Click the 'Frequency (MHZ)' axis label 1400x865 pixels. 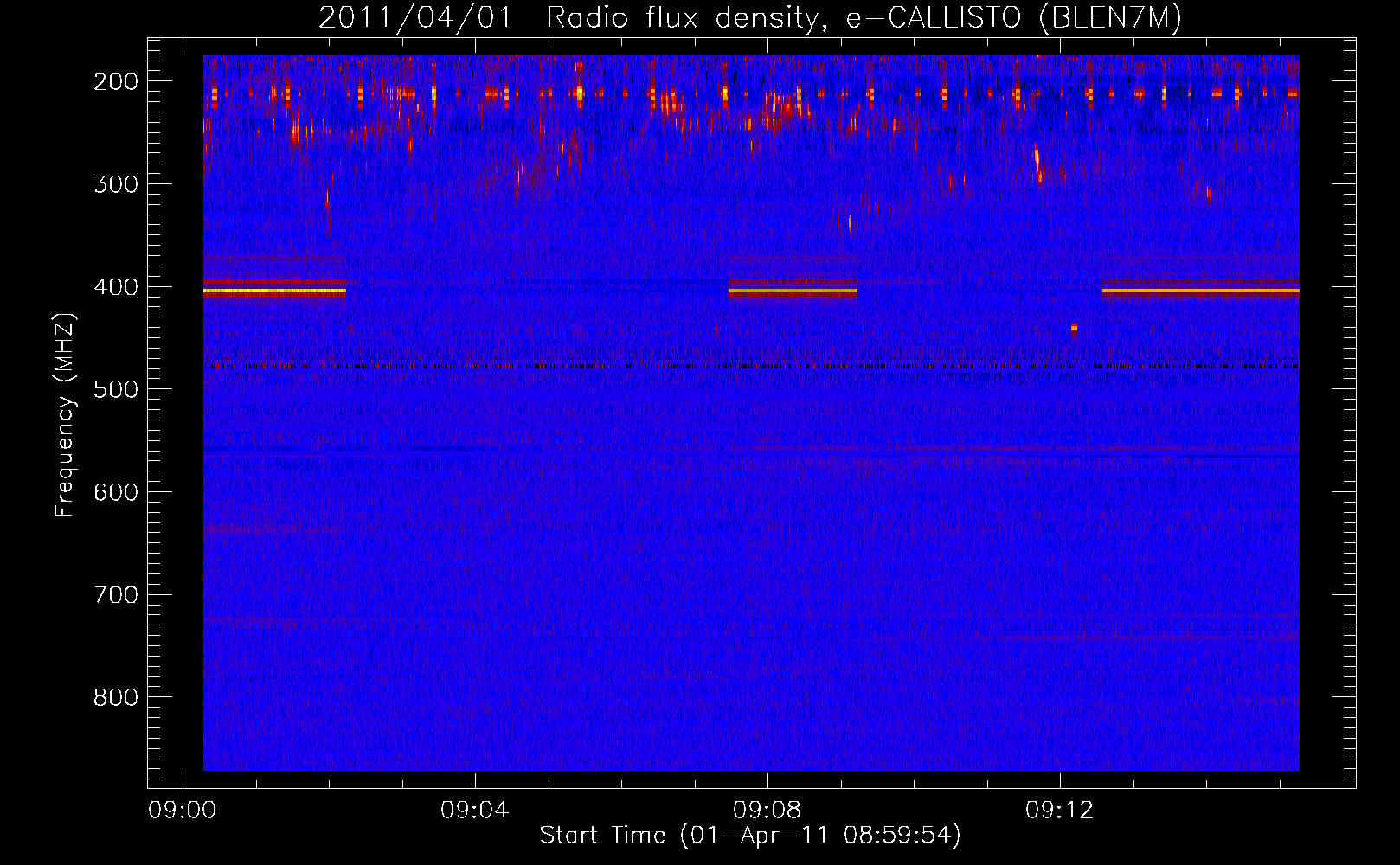point(65,415)
